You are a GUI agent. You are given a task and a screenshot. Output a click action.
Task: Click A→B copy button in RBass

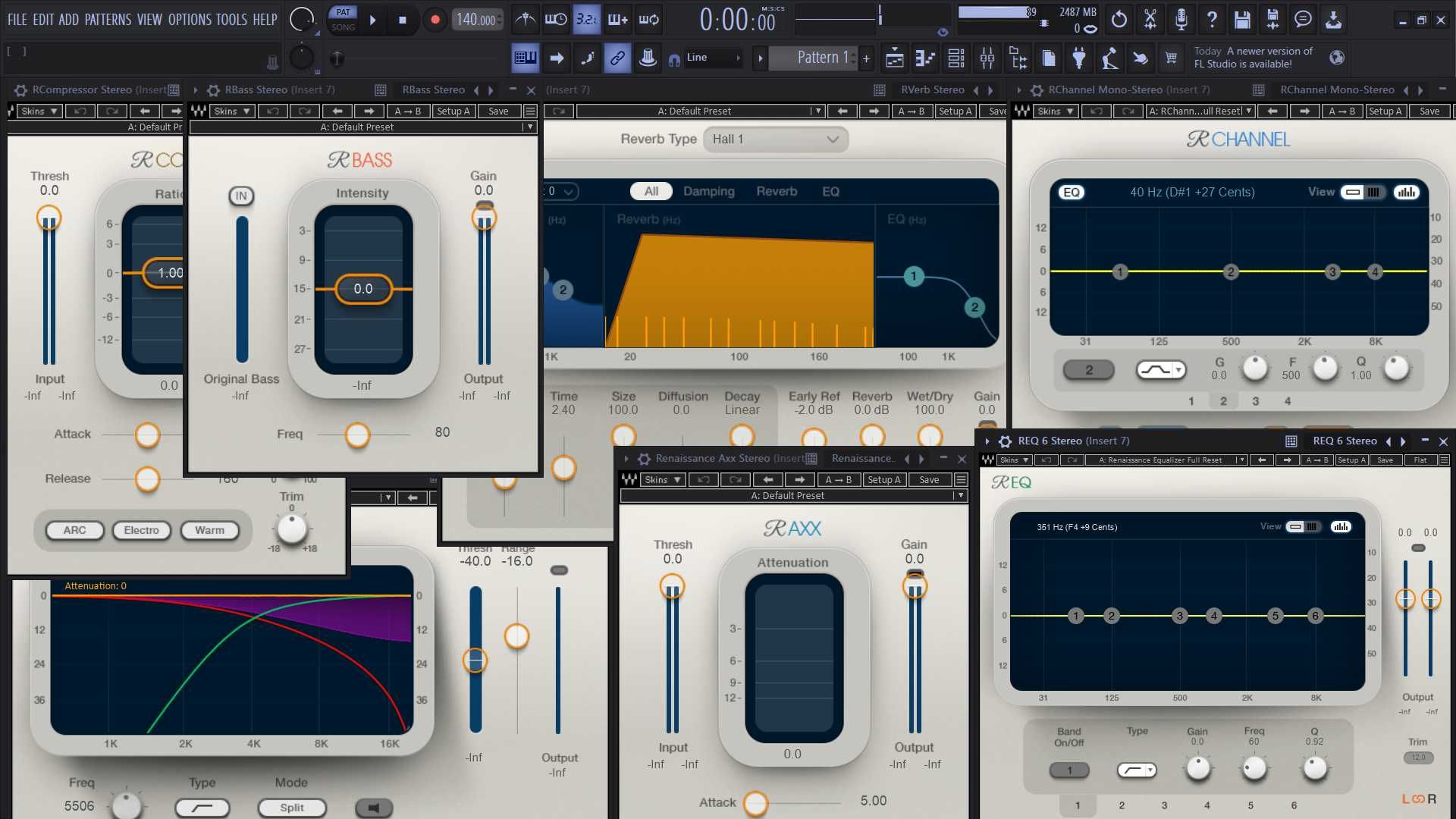pos(407,111)
